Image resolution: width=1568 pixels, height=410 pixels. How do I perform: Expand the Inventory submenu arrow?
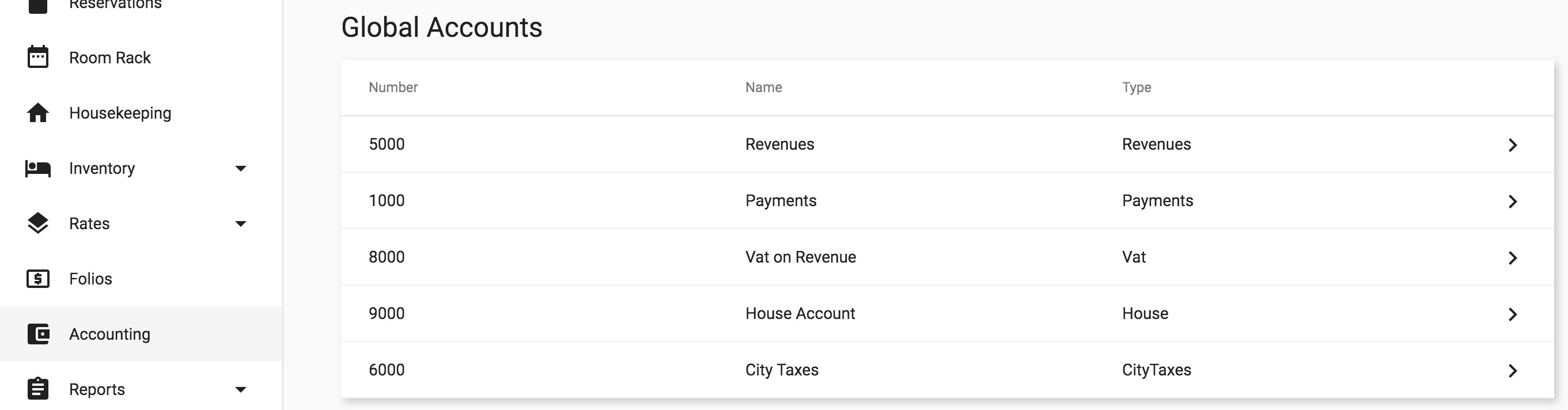point(241,169)
